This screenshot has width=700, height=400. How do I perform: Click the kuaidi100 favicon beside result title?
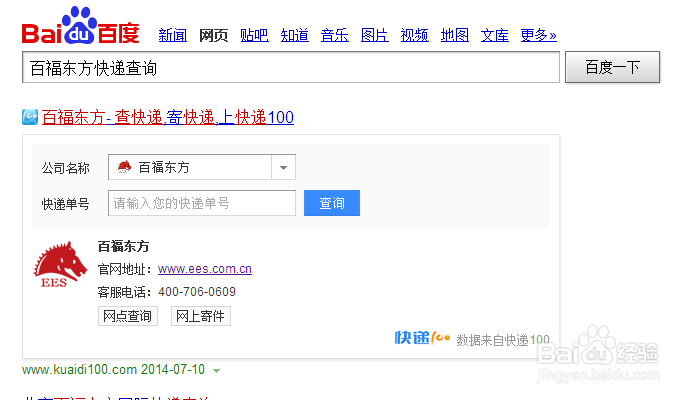click(30, 117)
